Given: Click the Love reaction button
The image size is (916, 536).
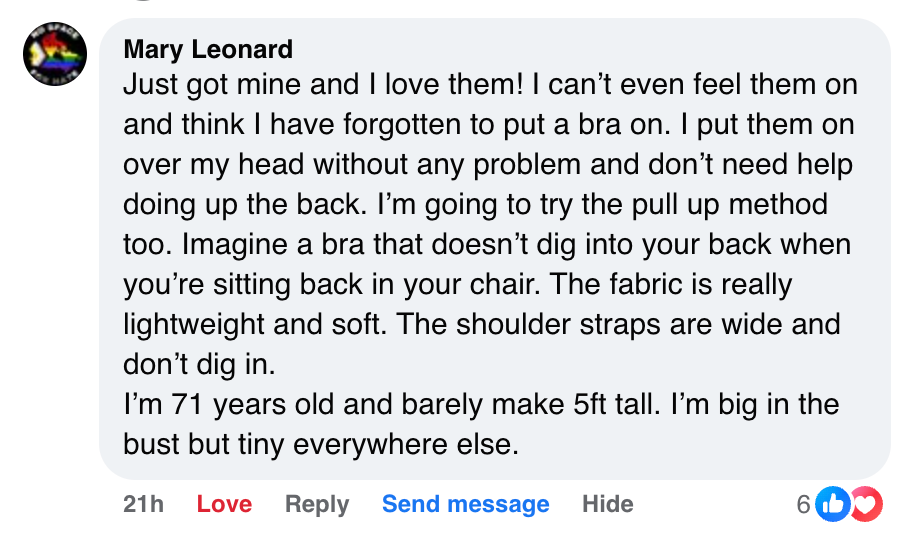Looking at the screenshot, I should pos(224,505).
